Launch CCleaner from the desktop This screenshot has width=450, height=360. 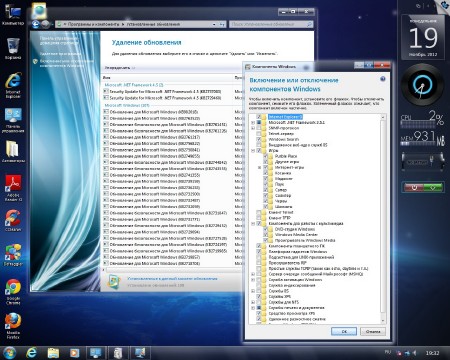click(13, 220)
